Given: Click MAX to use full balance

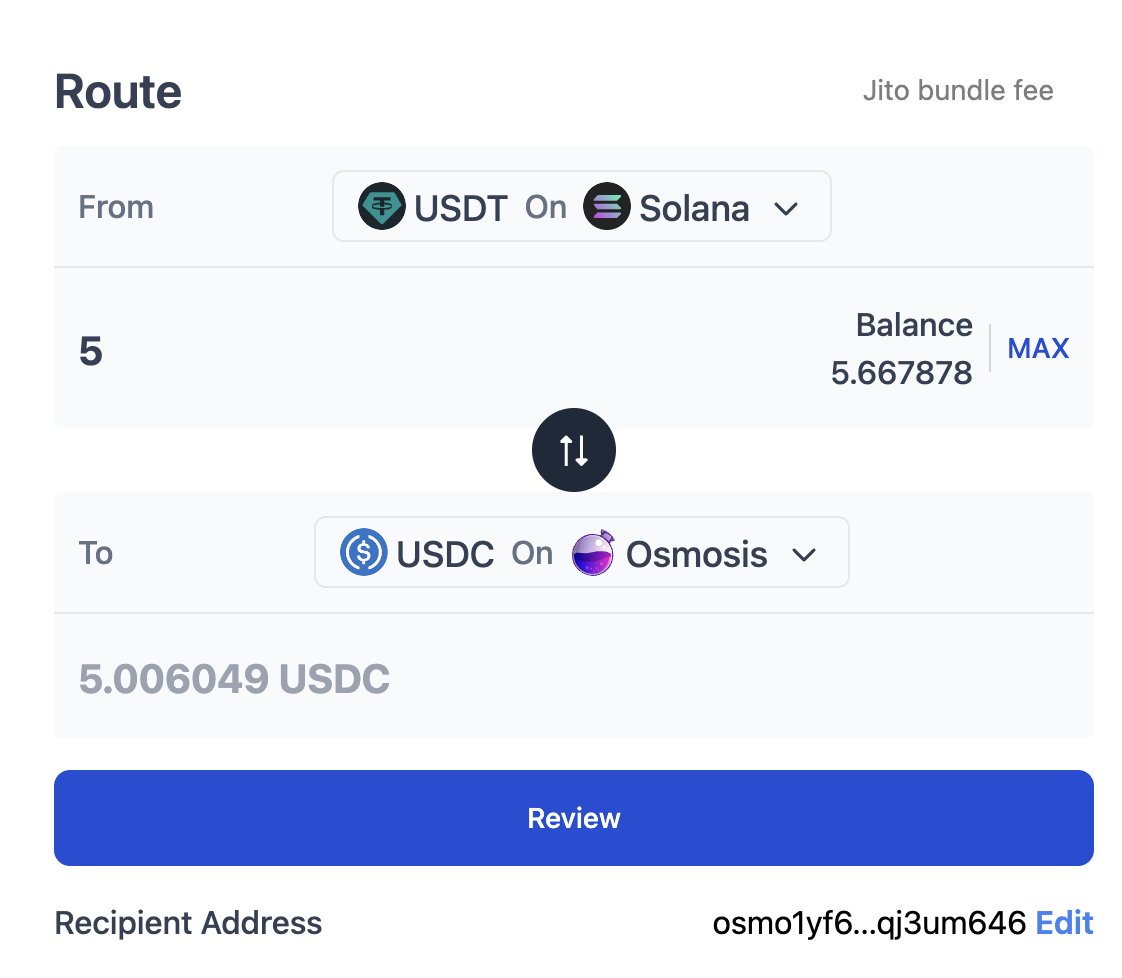Looking at the screenshot, I should click(x=1038, y=348).
